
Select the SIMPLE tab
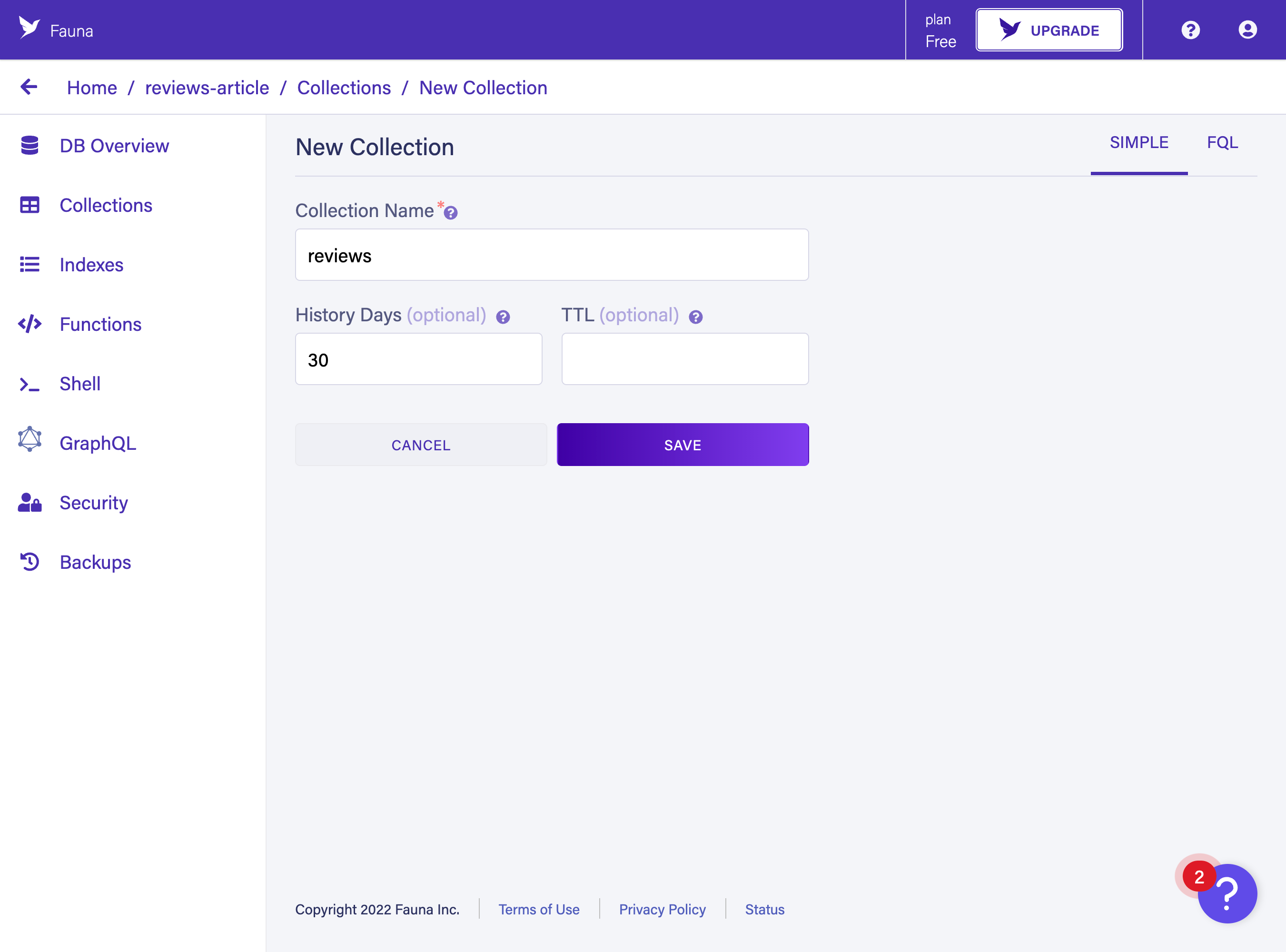pyautogui.click(x=1138, y=142)
